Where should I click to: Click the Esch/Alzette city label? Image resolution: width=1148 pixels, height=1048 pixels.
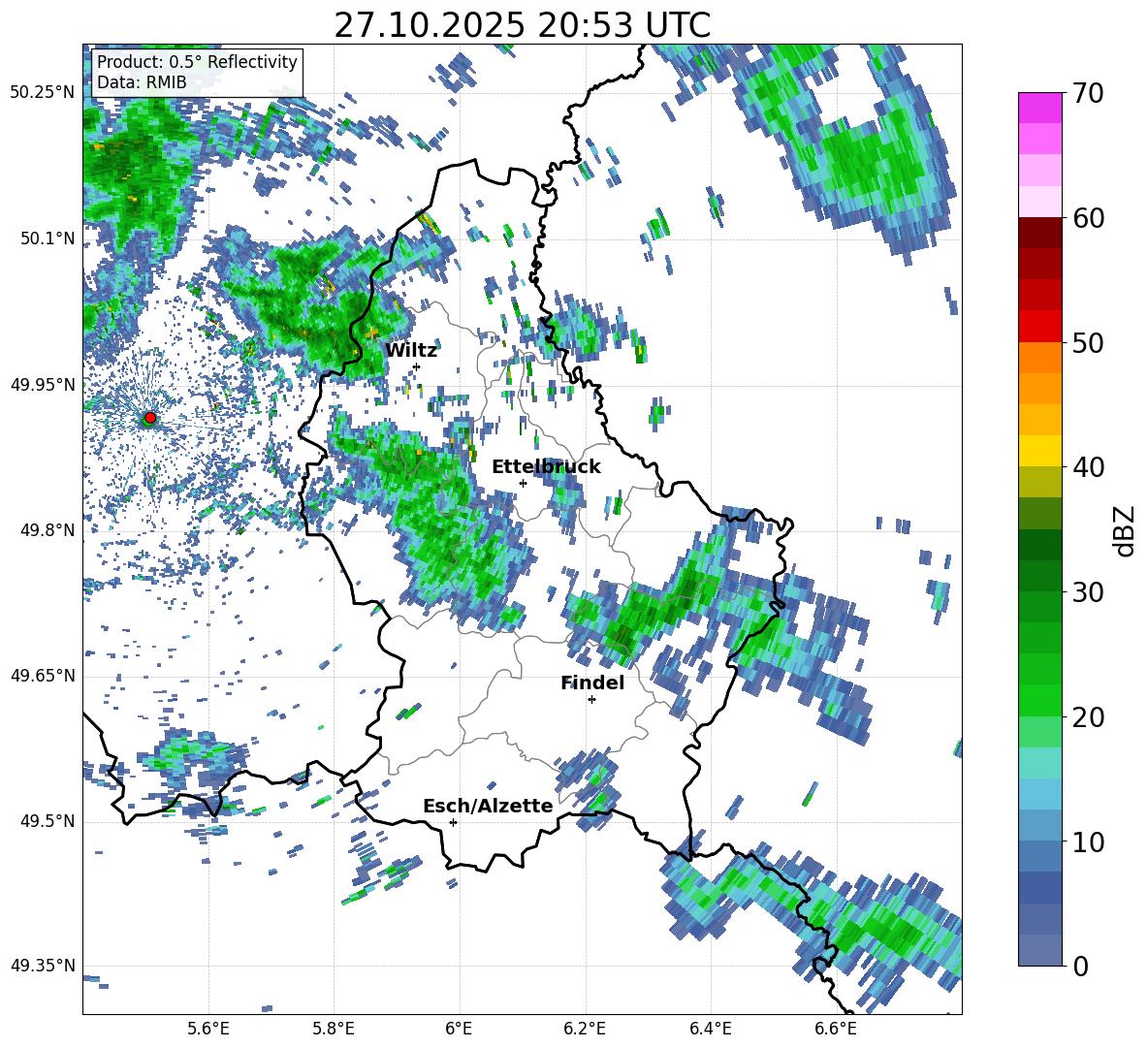point(488,806)
